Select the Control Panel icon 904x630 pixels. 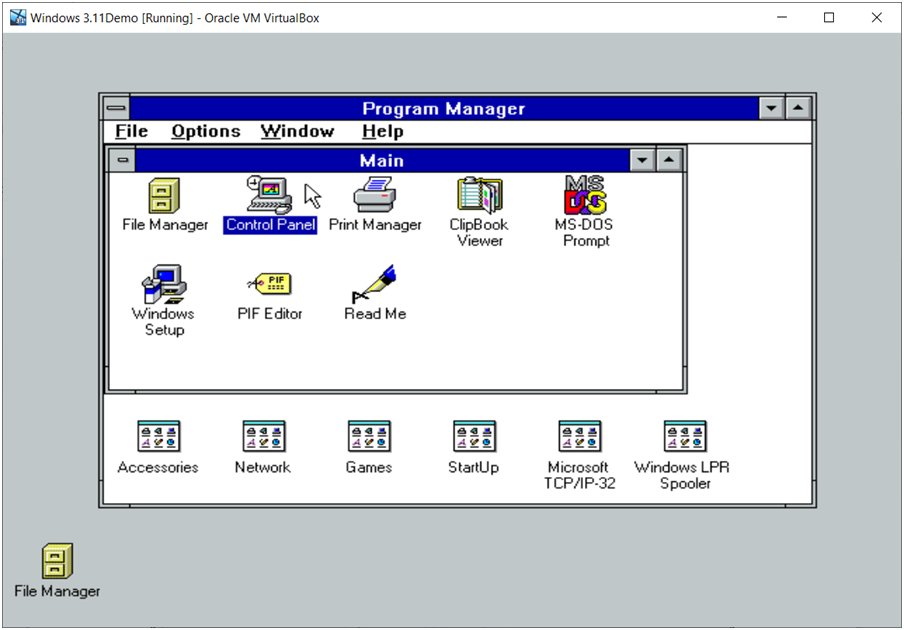(269, 195)
